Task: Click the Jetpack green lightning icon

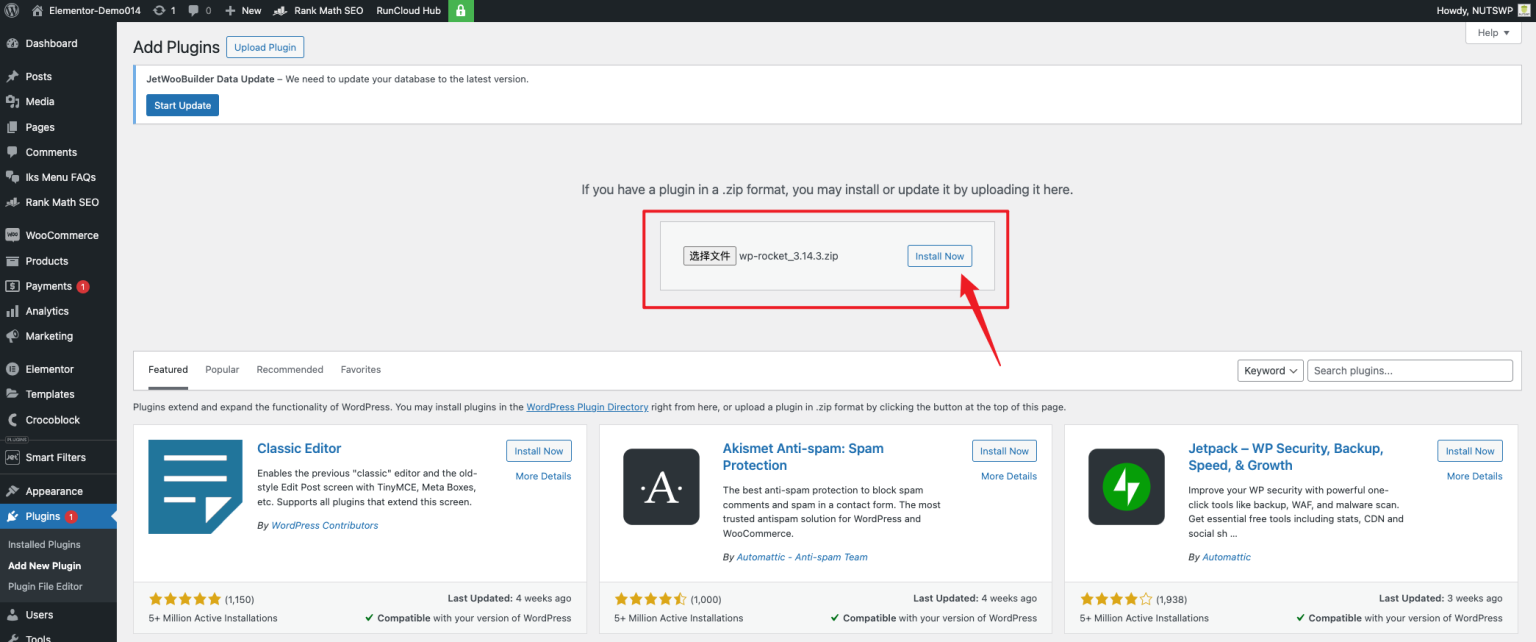Action: pyautogui.click(x=1126, y=487)
